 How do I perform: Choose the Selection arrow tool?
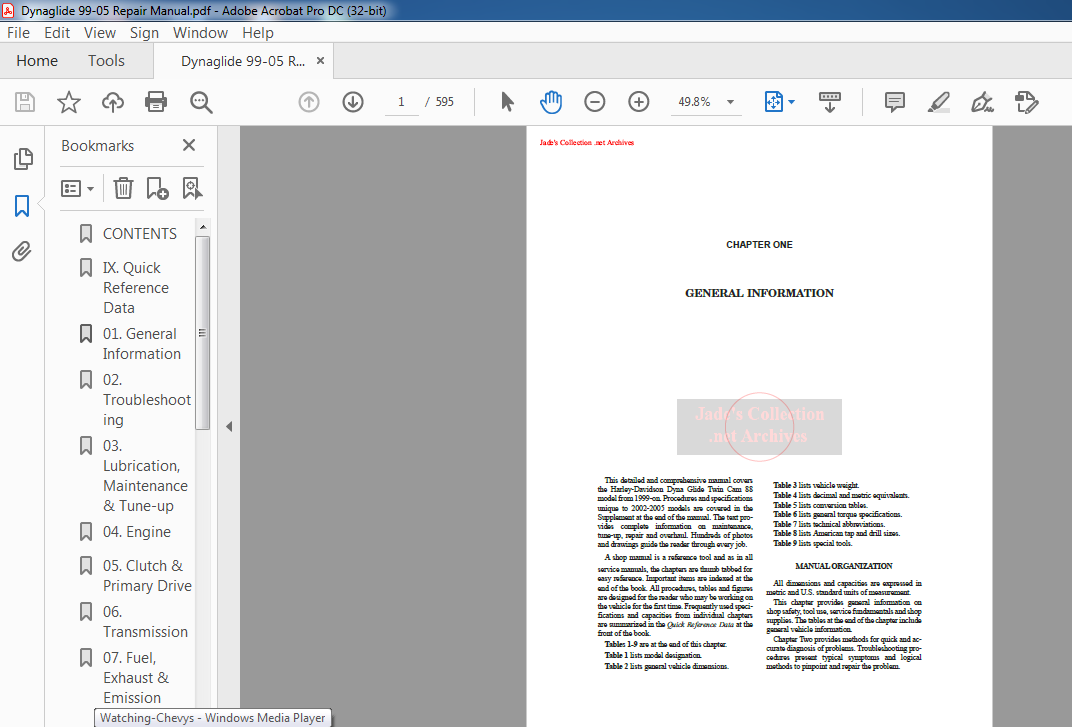click(507, 102)
